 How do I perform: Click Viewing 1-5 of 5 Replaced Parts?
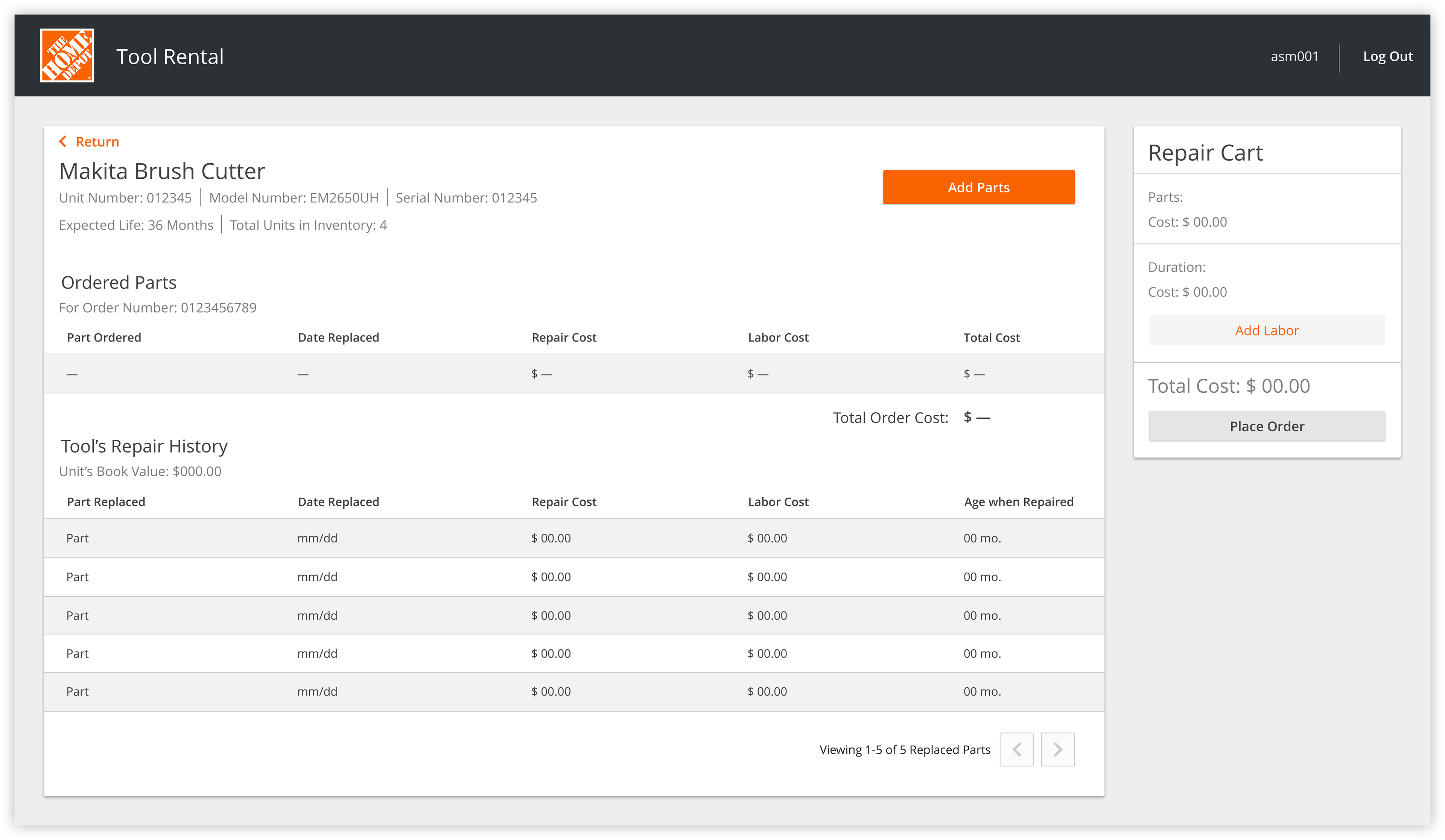click(x=905, y=749)
